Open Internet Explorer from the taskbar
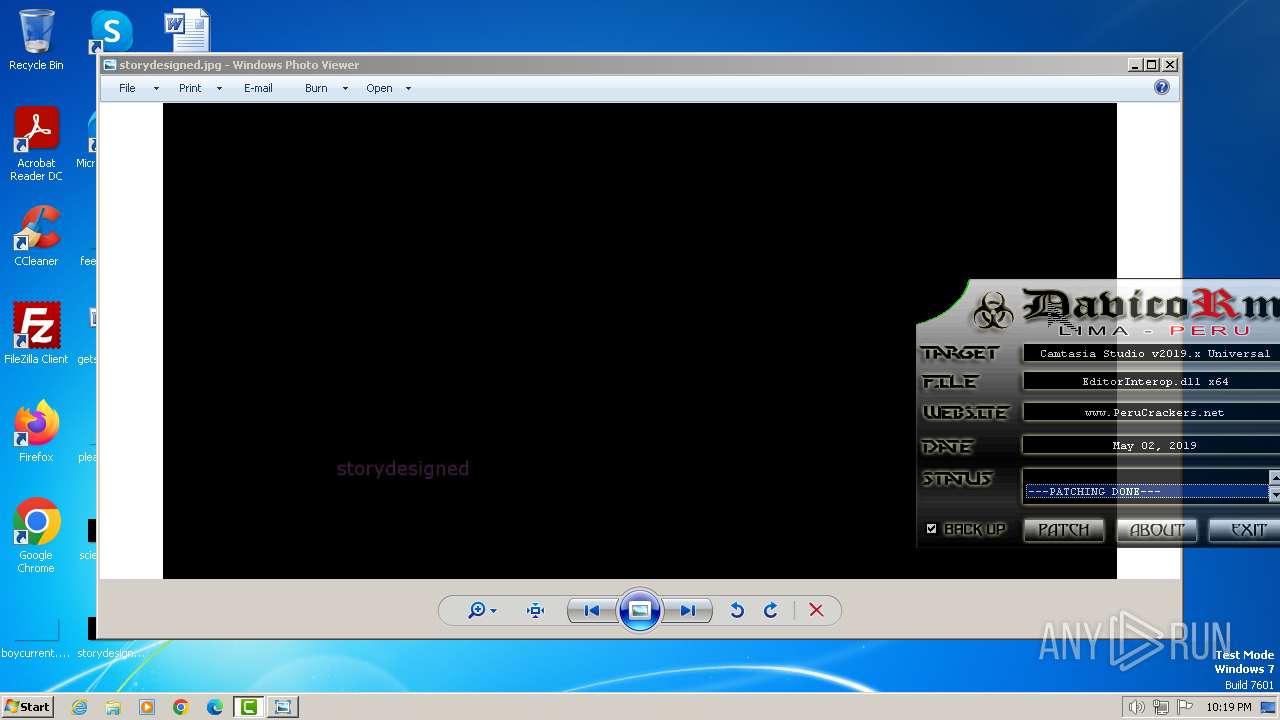Screen dimensions: 1280x720 pyautogui.click(x=79, y=707)
